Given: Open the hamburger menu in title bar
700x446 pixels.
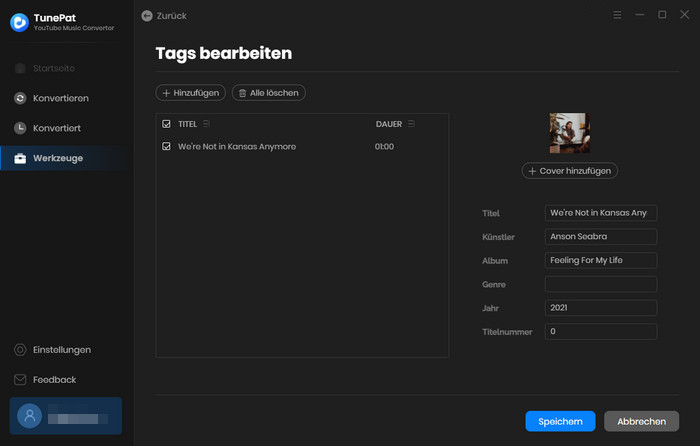Looking at the screenshot, I should click(x=617, y=15).
